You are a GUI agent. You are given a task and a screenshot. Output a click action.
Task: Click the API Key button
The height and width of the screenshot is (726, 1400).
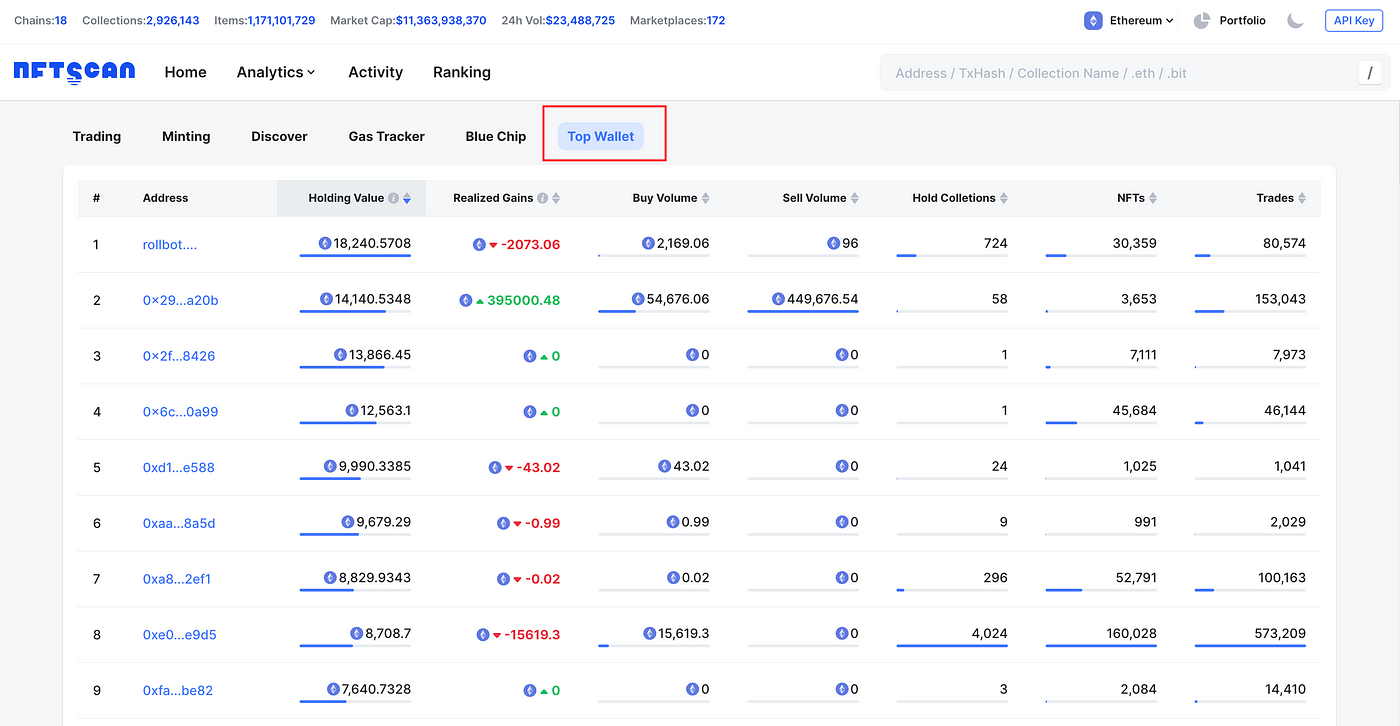(1353, 20)
